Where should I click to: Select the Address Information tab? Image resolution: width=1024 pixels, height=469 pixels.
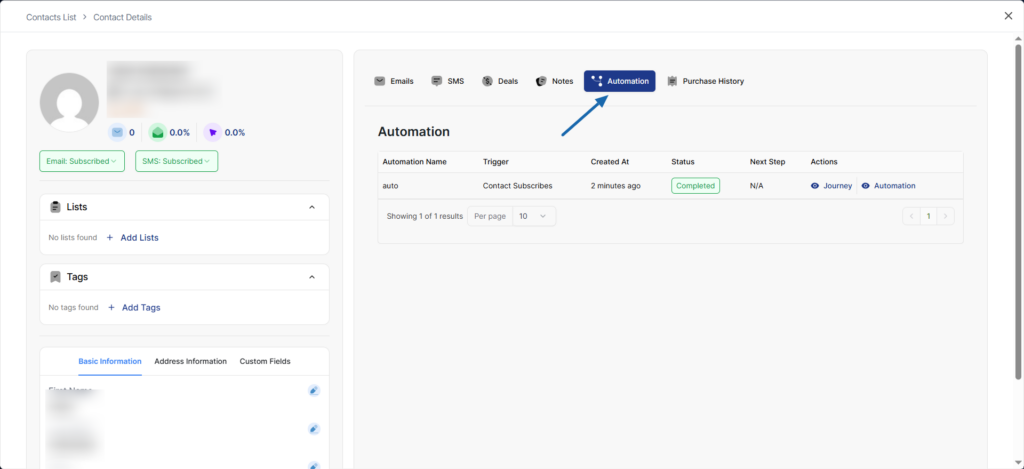(x=190, y=361)
